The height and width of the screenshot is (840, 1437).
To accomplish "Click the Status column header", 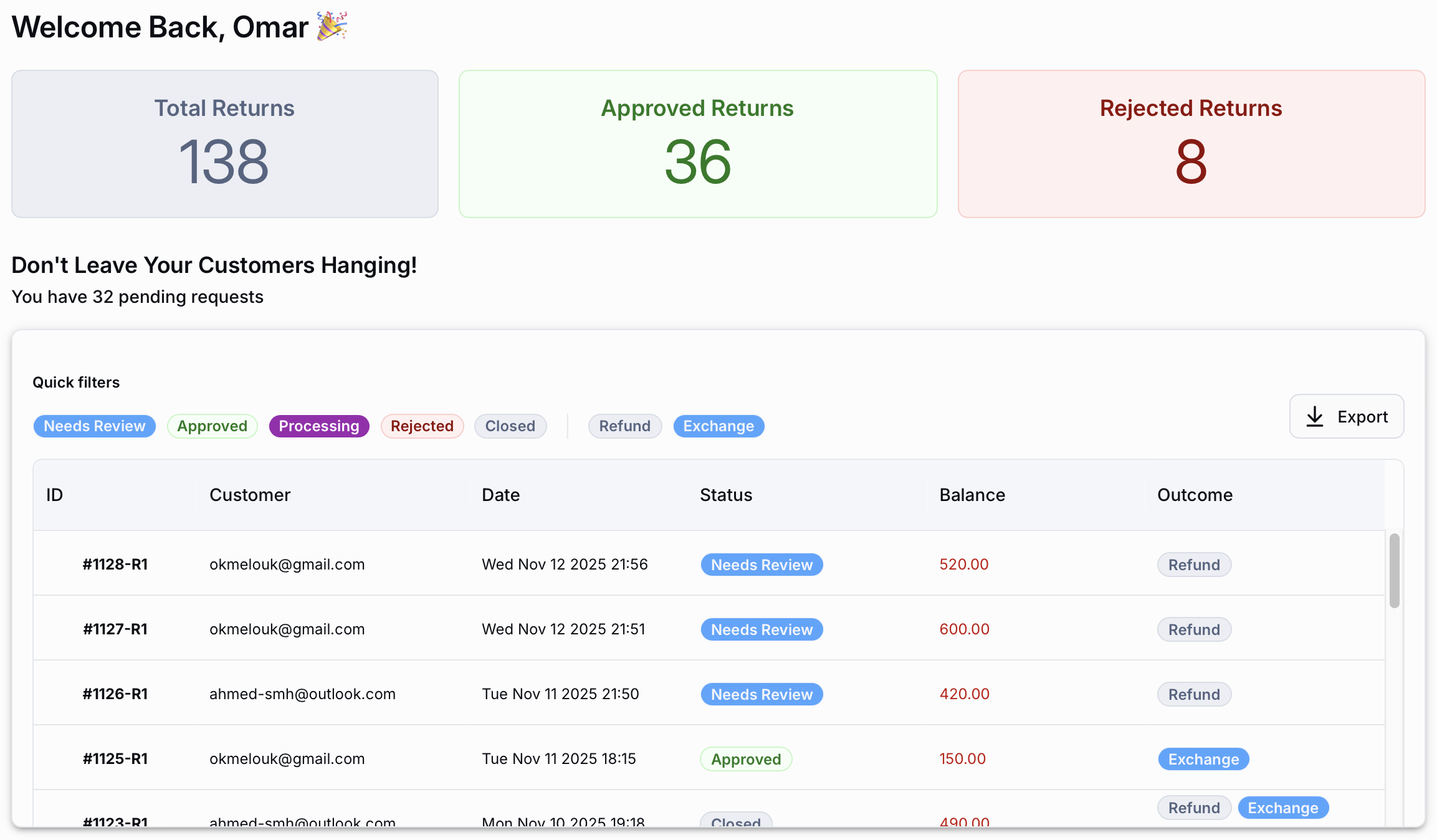I will [x=725, y=495].
